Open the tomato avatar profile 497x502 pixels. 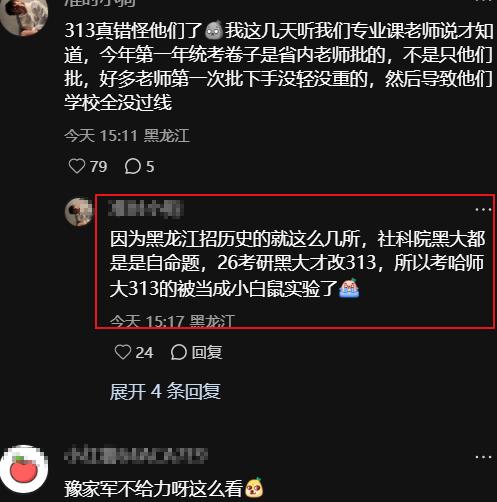tap(24, 469)
